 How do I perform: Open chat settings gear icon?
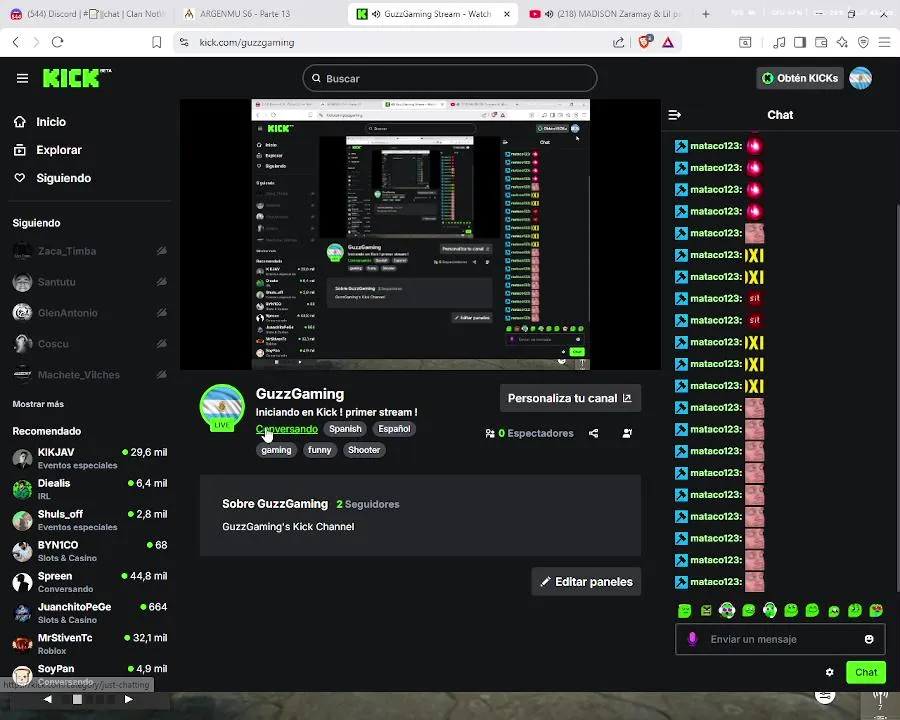[829, 672]
